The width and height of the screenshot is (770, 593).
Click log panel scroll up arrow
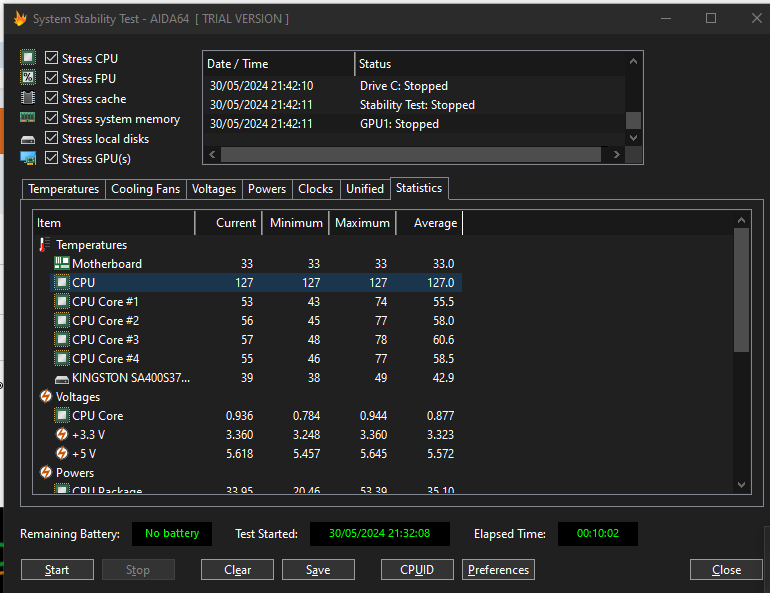tap(633, 61)
